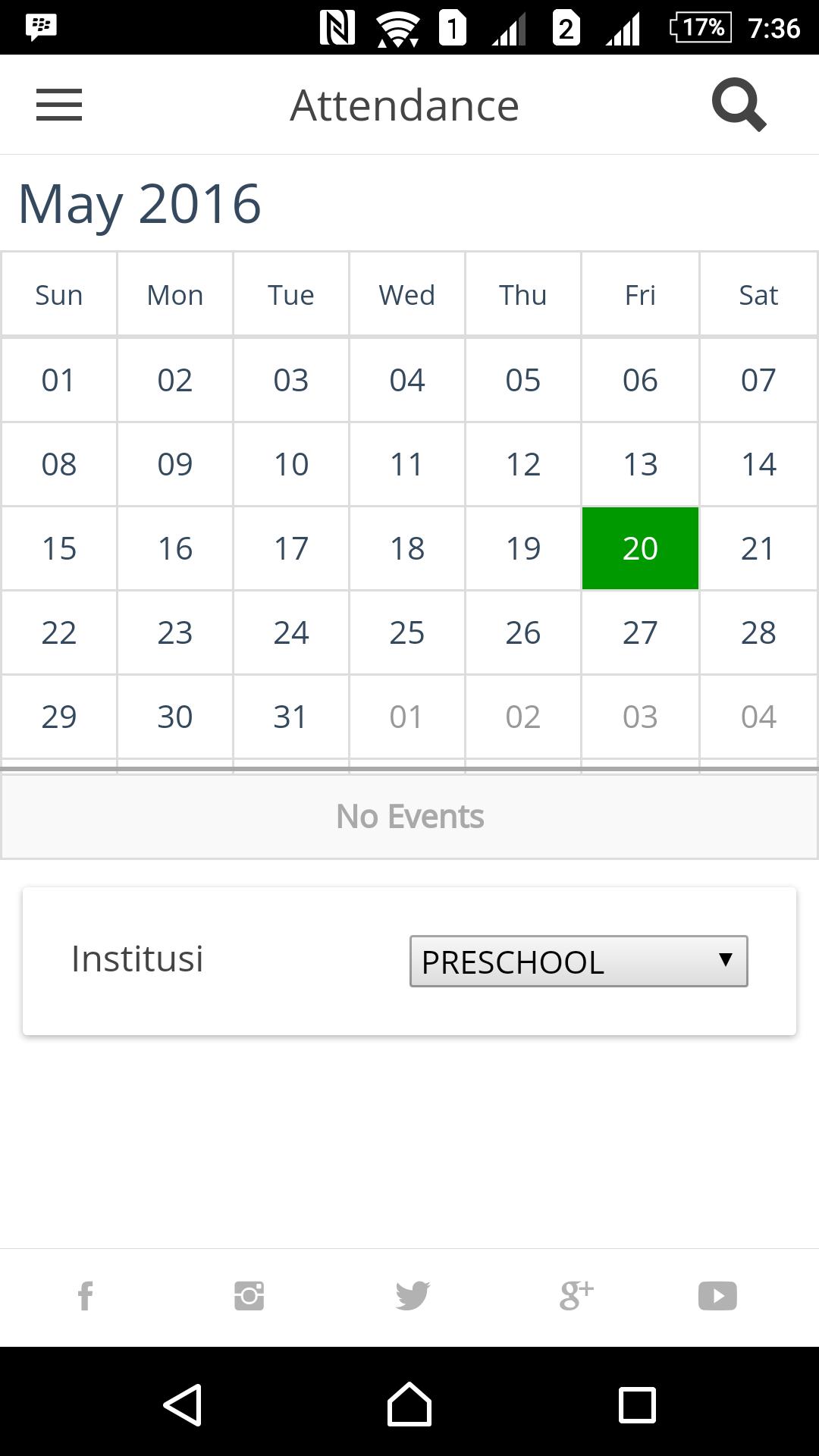The image size is (819, 1456).
Task: Open the hamburger navigation menu
Action: point(59,105)
